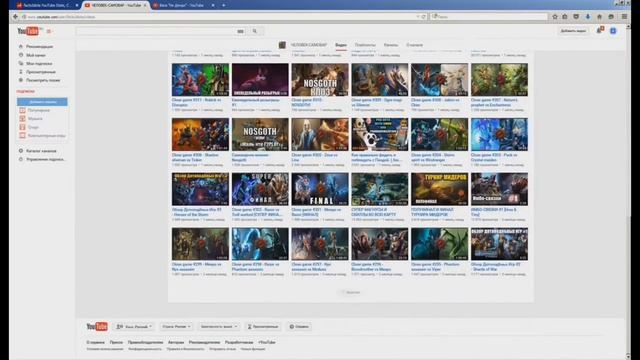640x360 pixels.
Task: Open the browser hamburger menu
Action: coord(624,17)
